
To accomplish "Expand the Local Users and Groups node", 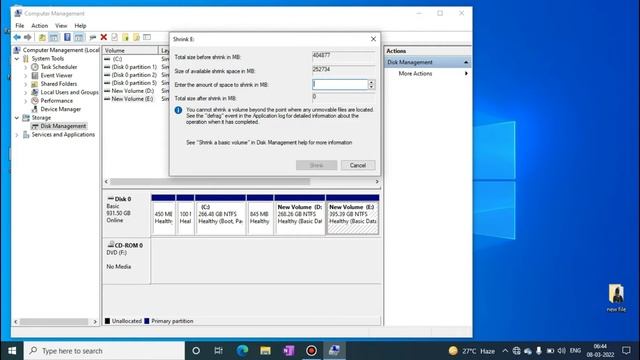I will pos(26,93).
